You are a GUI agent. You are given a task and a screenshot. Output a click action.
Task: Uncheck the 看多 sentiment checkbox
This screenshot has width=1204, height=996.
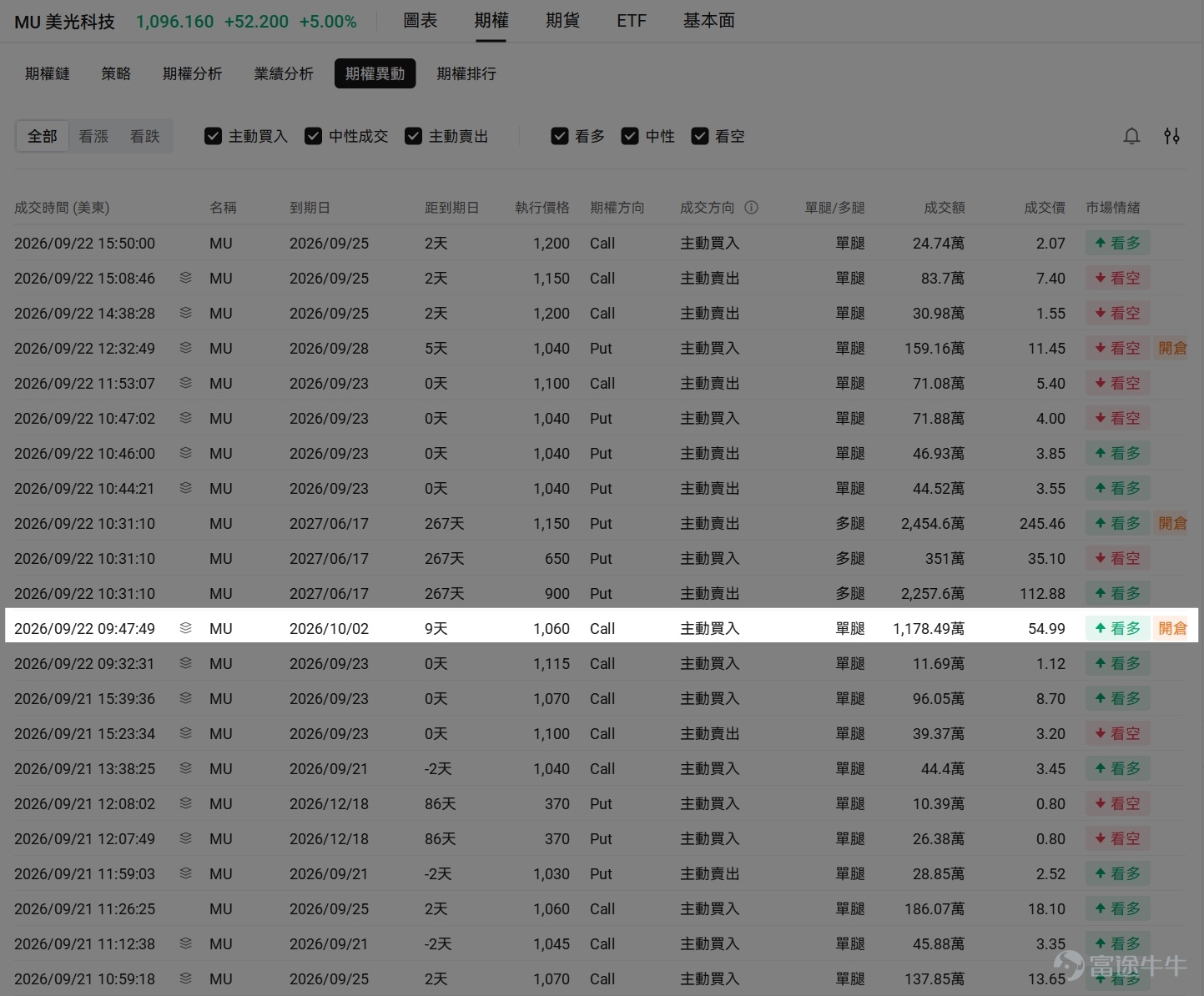(x=560, y=136)
